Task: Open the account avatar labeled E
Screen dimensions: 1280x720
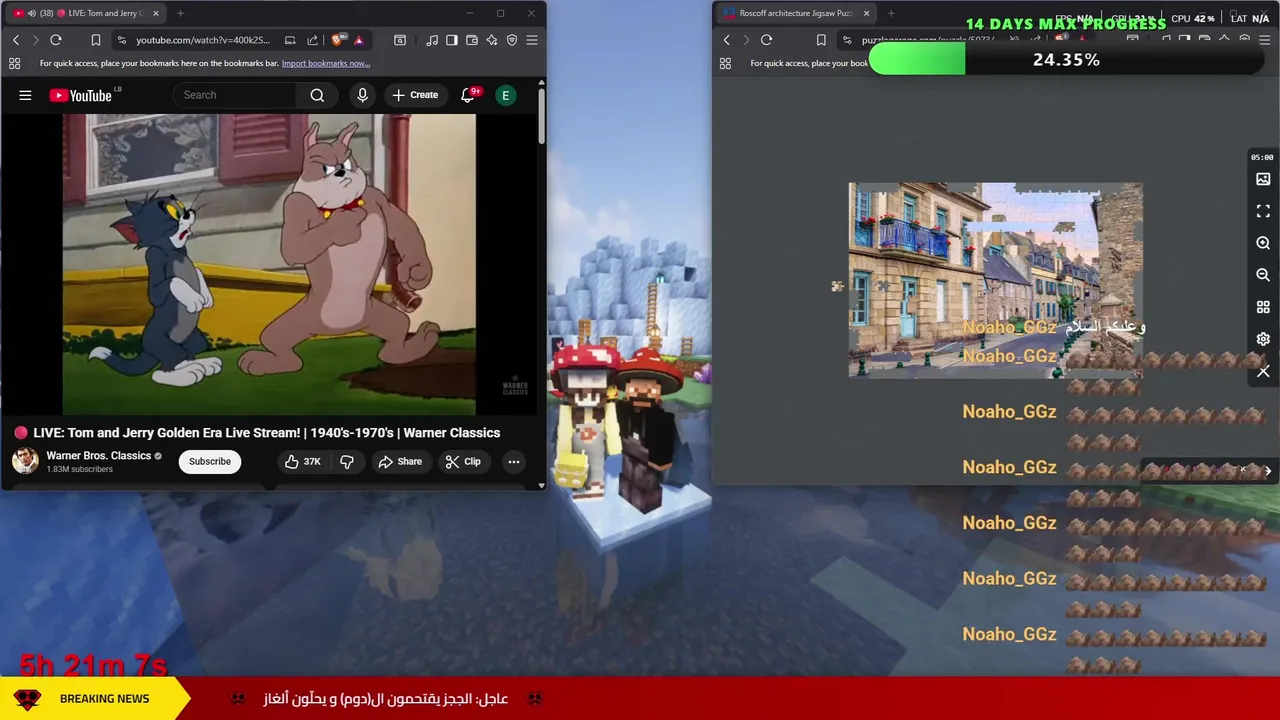Action: (506, 95)
